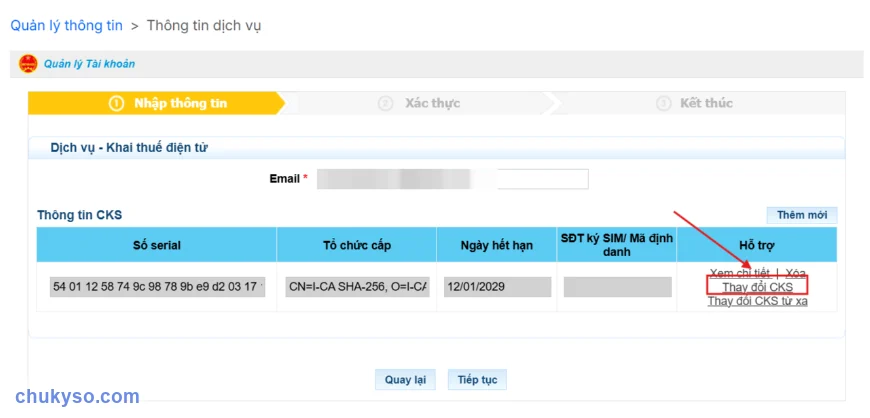
Task: Click the expiry date field 12/01/2029
Action: (498, 287)
